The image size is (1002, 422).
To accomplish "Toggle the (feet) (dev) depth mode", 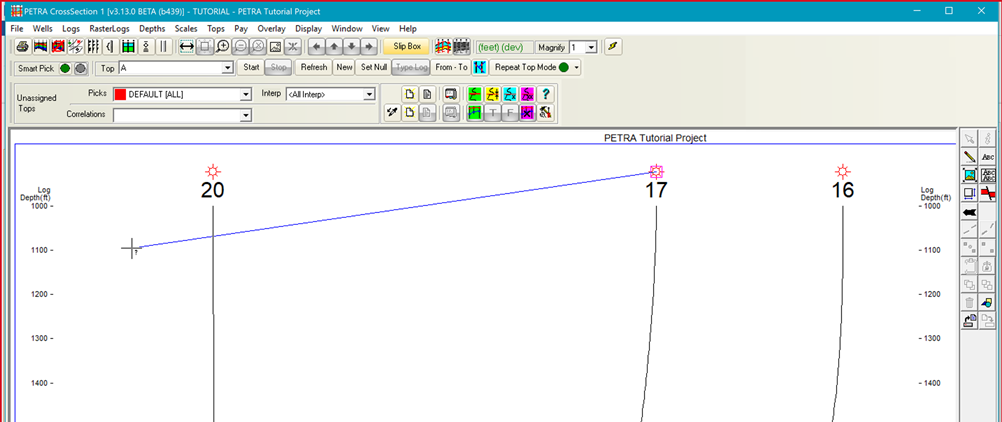I will (505, 47).
